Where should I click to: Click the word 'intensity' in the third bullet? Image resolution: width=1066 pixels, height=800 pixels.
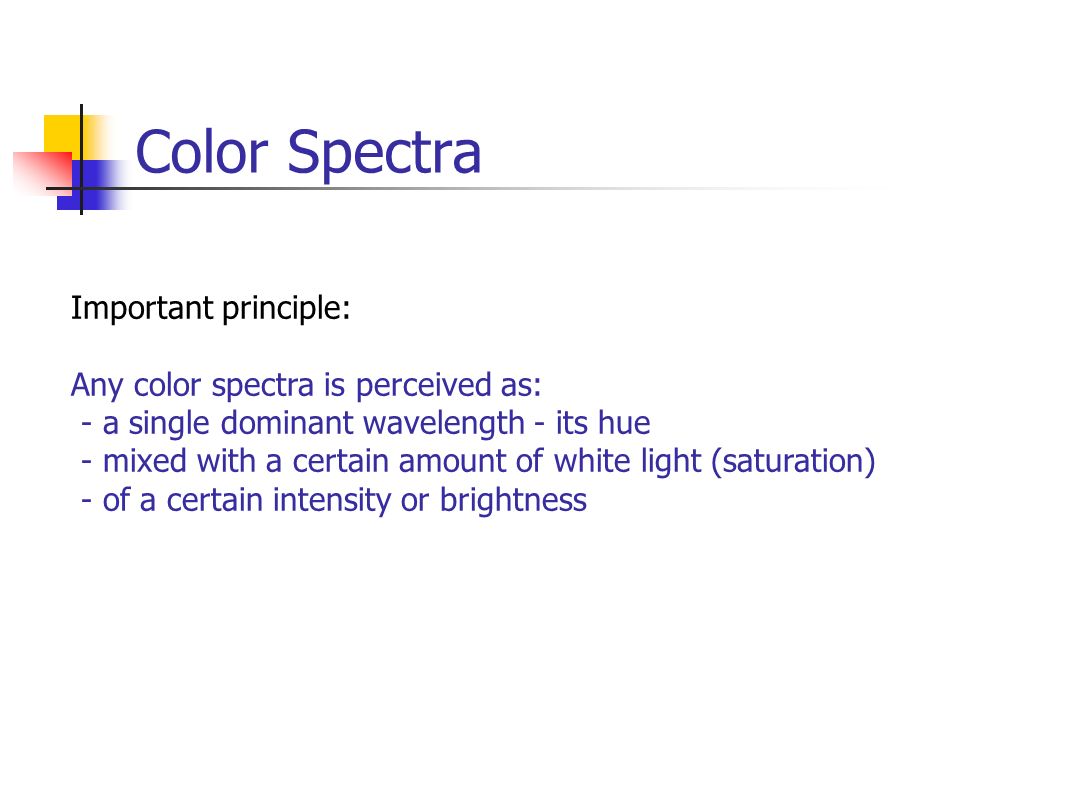[331, 500]
